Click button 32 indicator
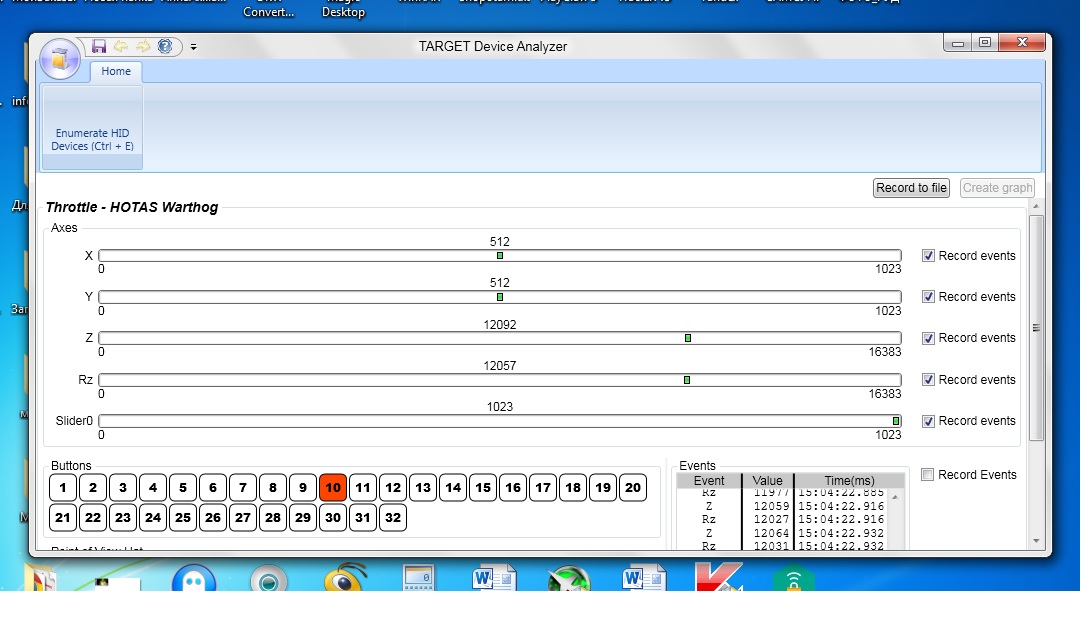 (x=393, y=518)
